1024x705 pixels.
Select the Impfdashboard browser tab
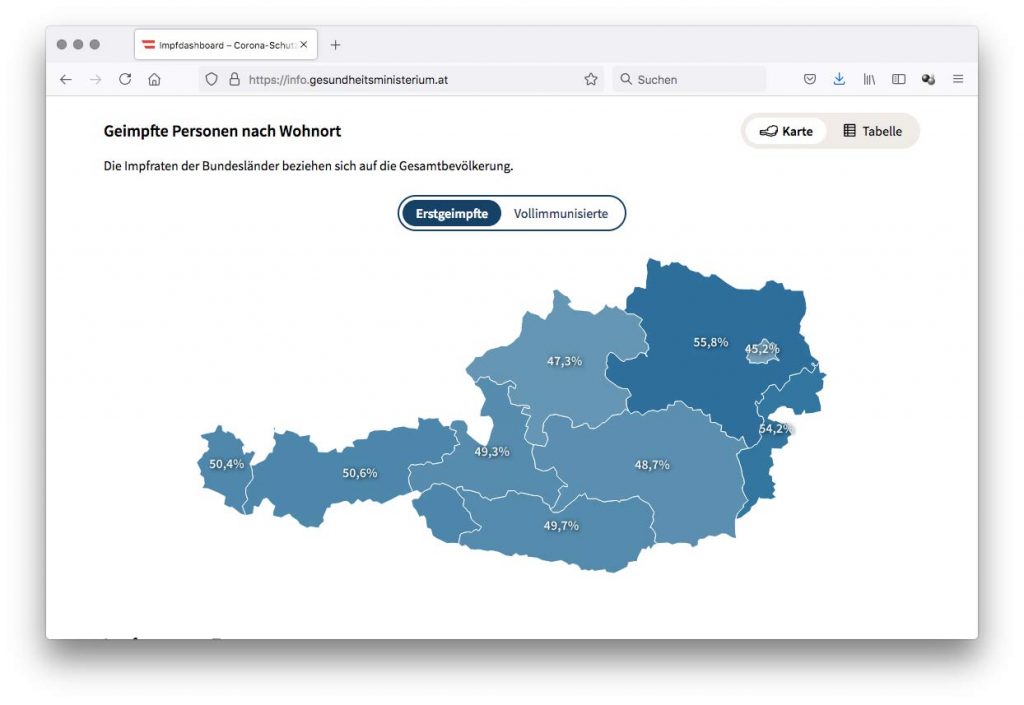point(220,45)
